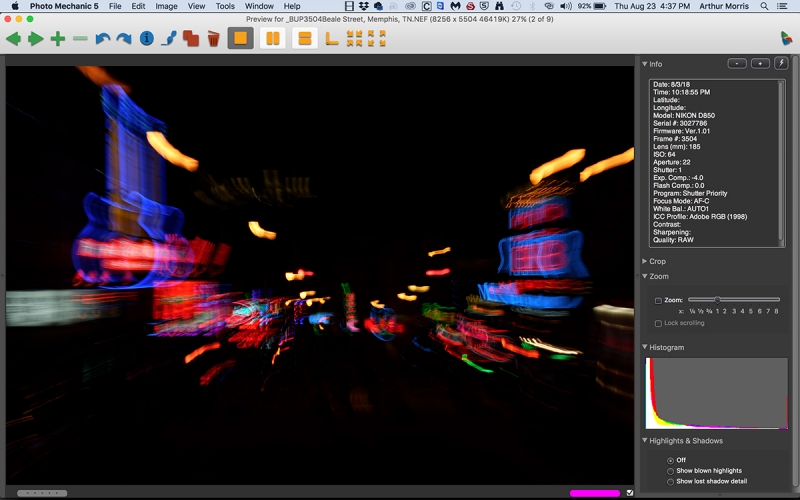Zoom out with the faded minus icon
This screenshot has width=800, height=500.
click(x=80, y=38)
